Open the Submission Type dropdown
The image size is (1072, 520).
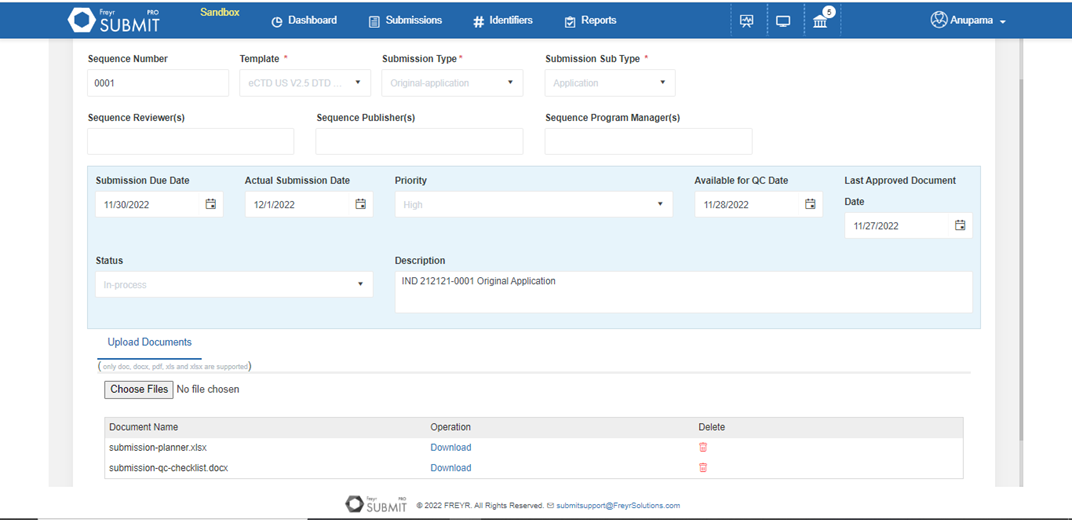(452, 83)
